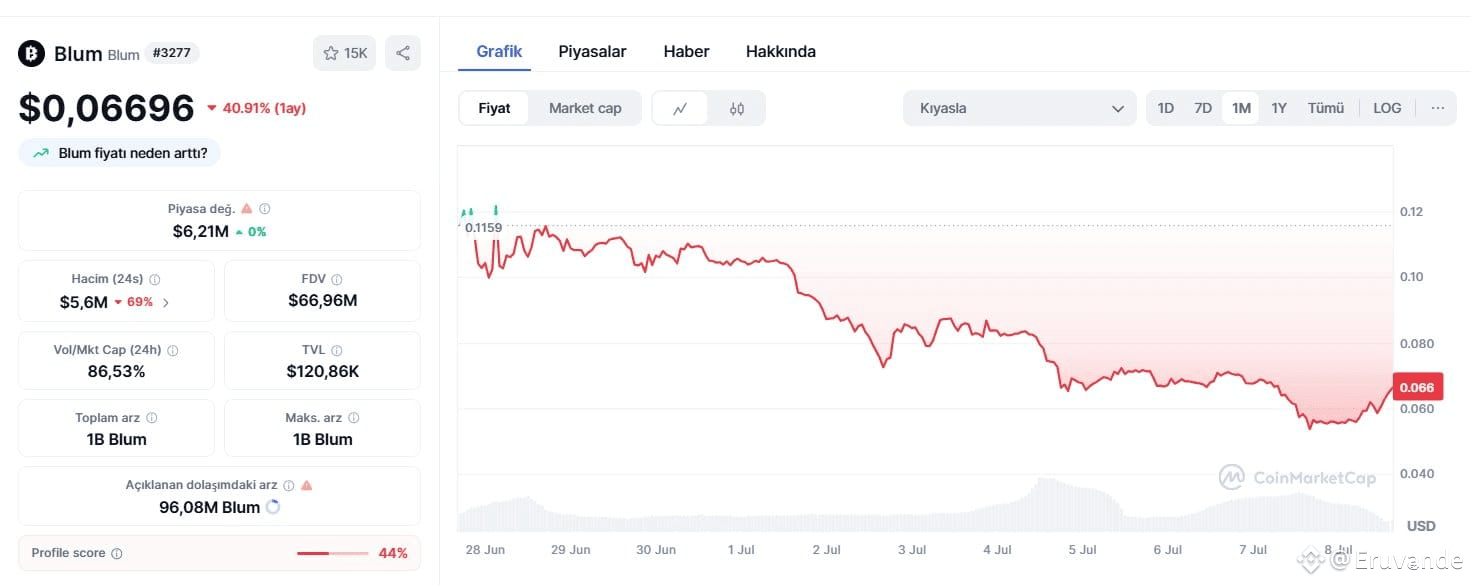Click the 0.1159 starting price marker
This screenshot has height=585, width=1471.
pos(483,227)
